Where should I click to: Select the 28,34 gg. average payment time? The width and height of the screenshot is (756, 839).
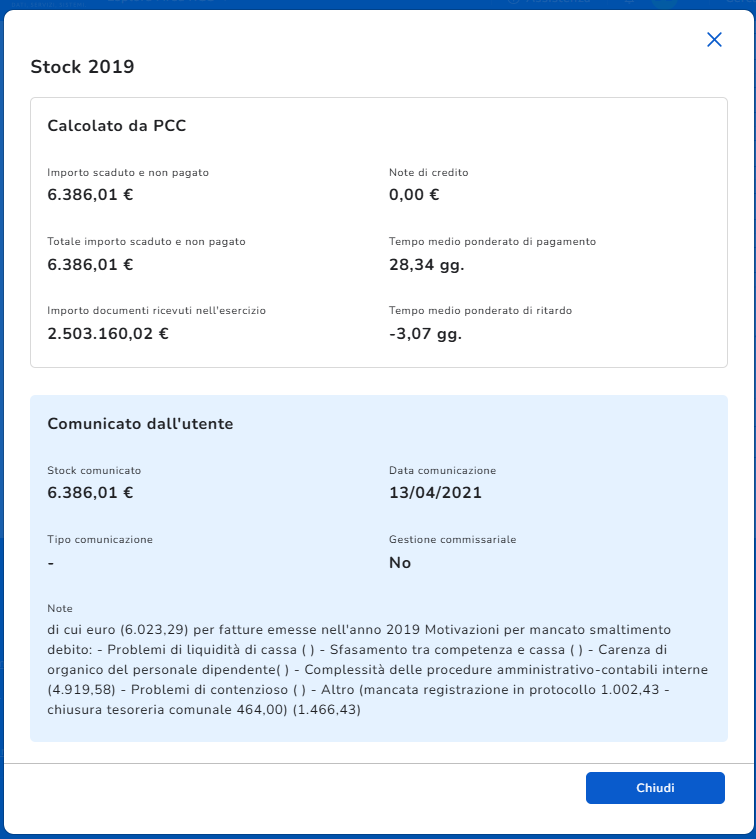click(x=427, y=264)
